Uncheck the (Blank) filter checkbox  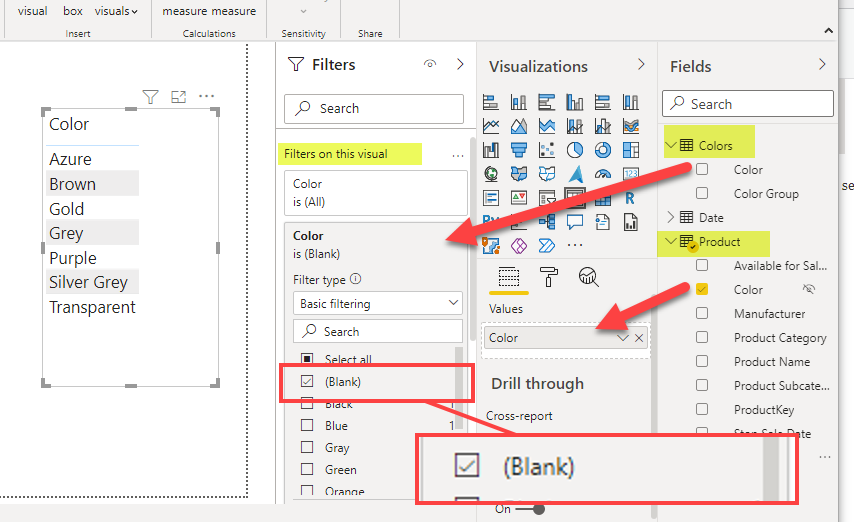(x=307, y=381)
